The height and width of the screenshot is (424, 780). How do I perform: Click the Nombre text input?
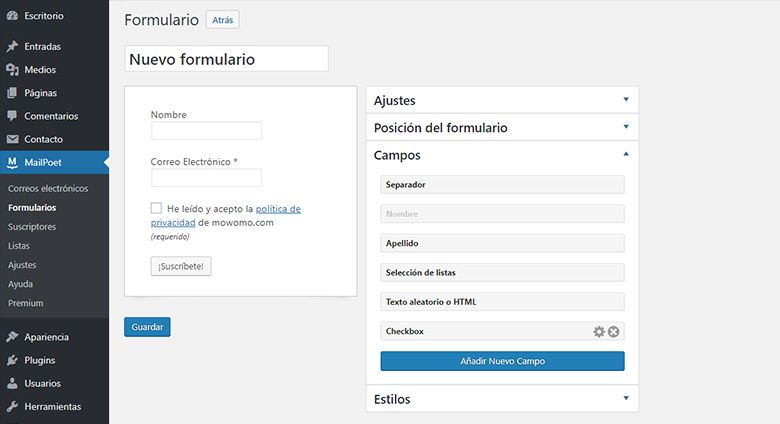[206, 131]
